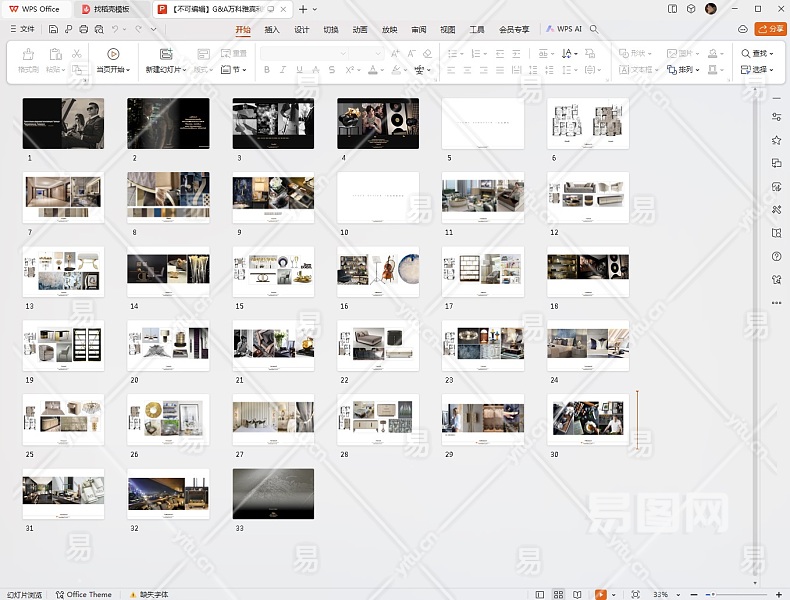
Task: Click the help question mark in right sidebar
Action: click(776, 257)
